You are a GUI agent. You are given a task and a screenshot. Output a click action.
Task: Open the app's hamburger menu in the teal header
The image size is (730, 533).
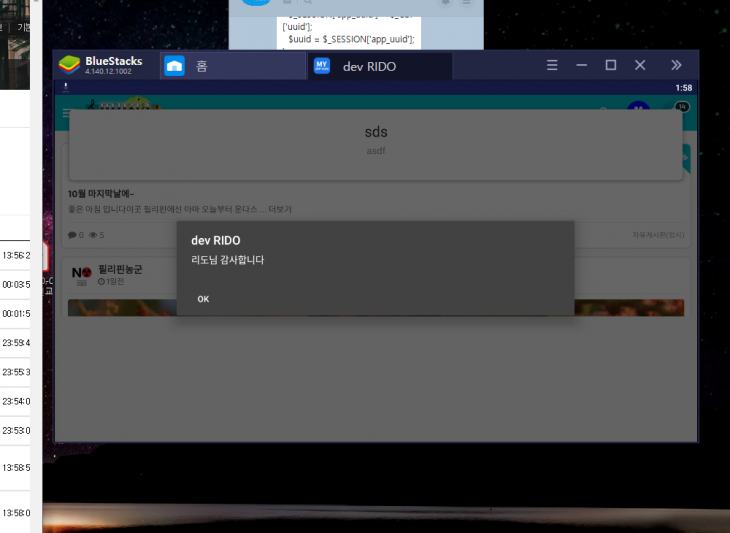tap(66, 113)
